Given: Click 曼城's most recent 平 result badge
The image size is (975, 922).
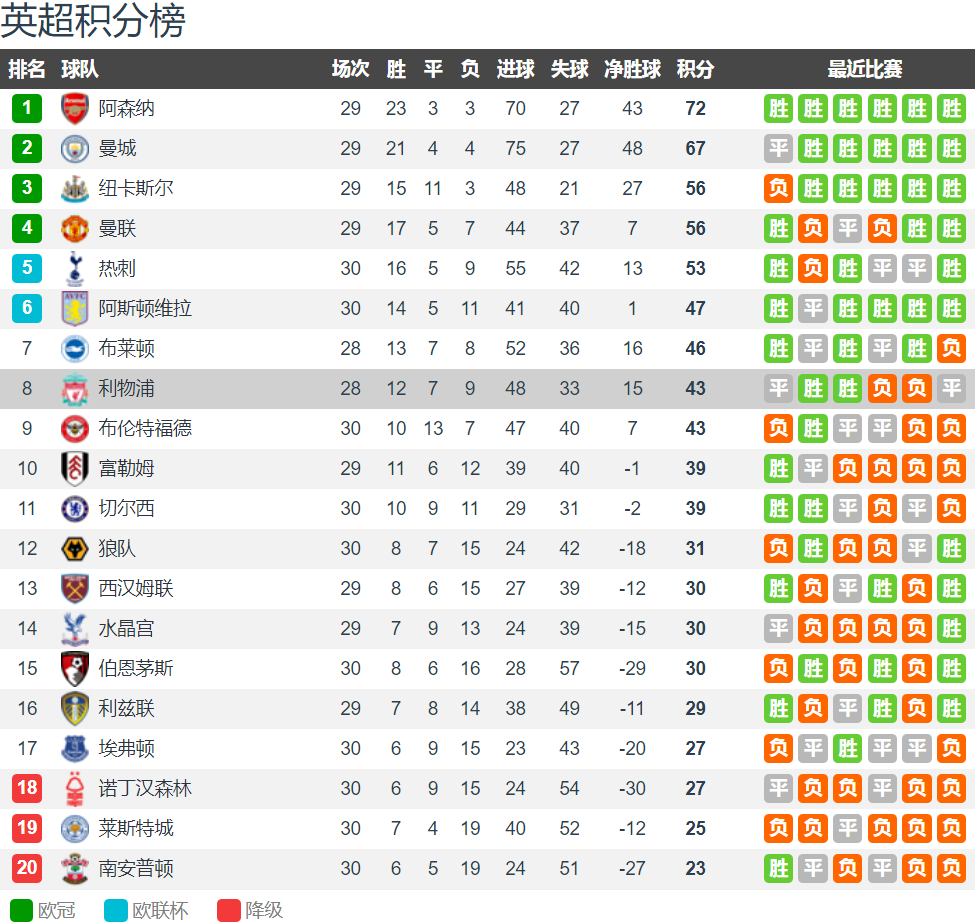Looking at the screenshot, I should coord(778,149).
